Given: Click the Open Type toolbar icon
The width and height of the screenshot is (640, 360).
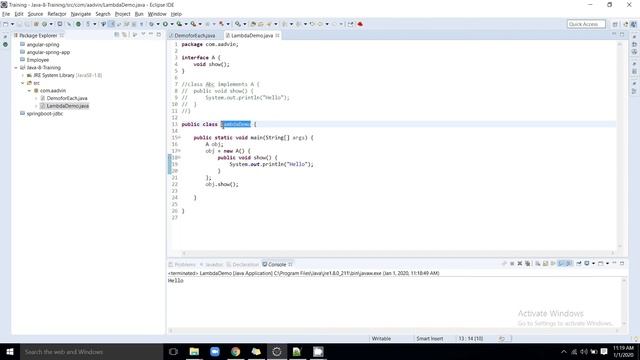Looking at the screenshot, I should 253,24.
